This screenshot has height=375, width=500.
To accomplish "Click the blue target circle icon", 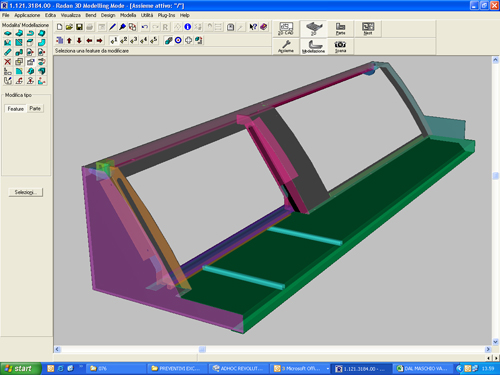I will (x=178, y=41).
